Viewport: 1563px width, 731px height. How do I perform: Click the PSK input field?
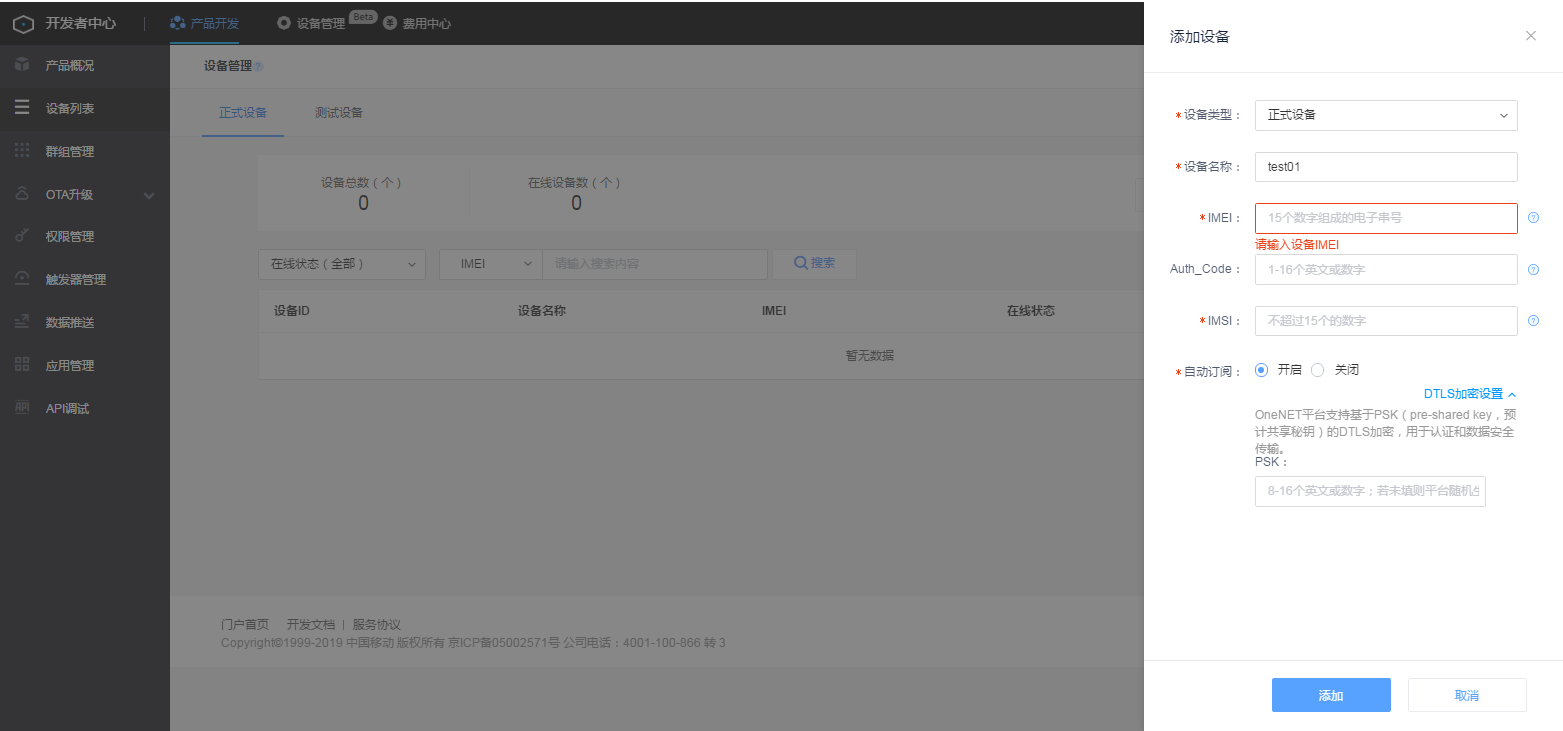point(1370,491)
